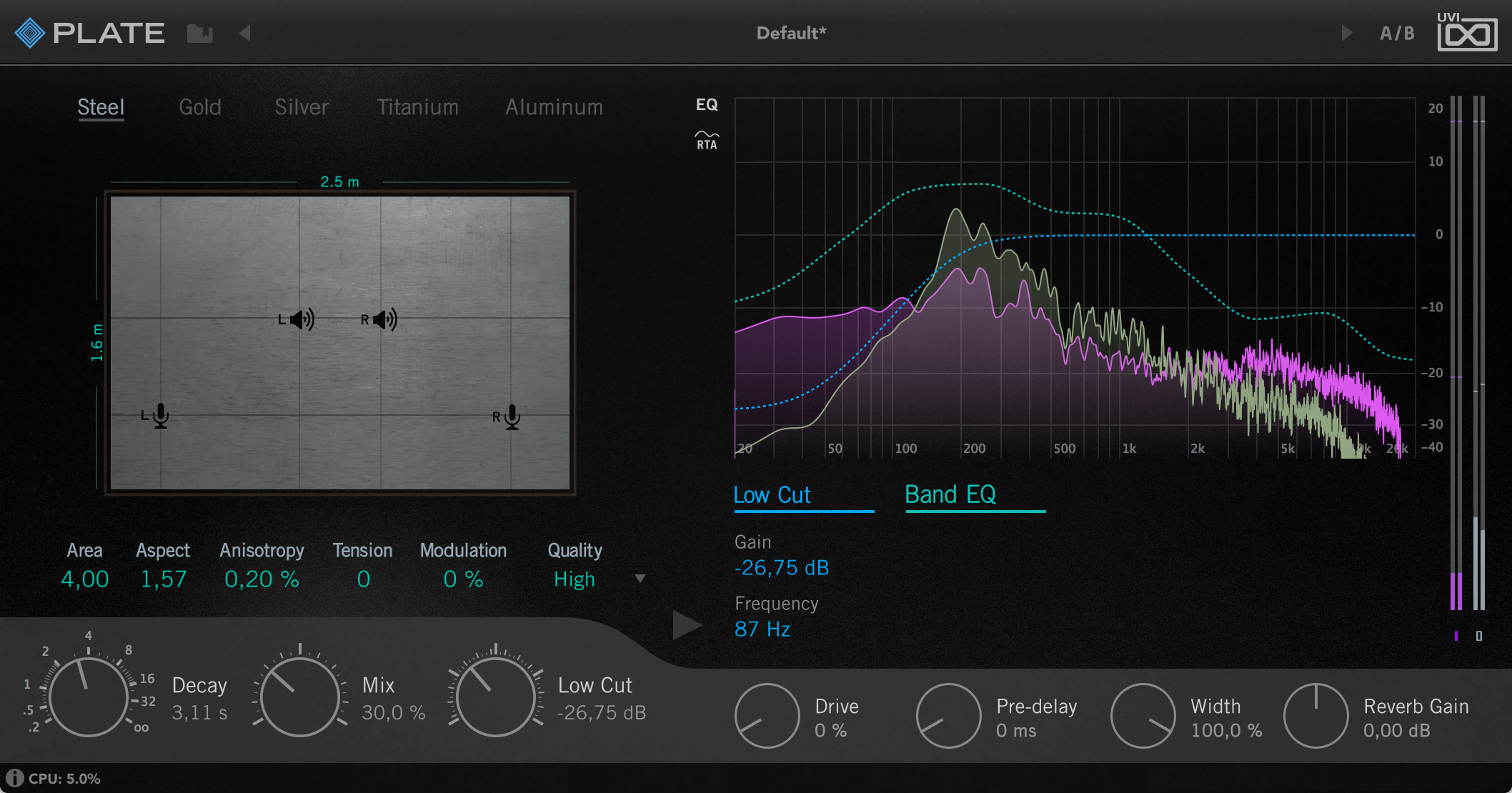The width and height of the screenshot is (1512, 793).
Task: Toggle the EQ section on
Action: pos(707,104)
